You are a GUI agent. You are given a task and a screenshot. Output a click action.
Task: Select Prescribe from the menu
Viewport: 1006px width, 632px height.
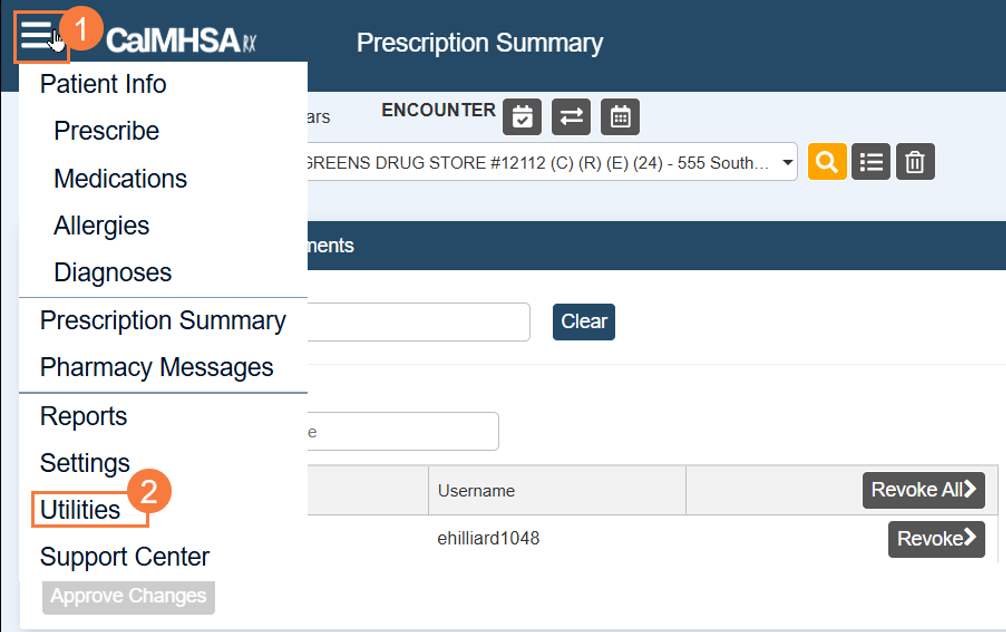click(x=106, y=131)
